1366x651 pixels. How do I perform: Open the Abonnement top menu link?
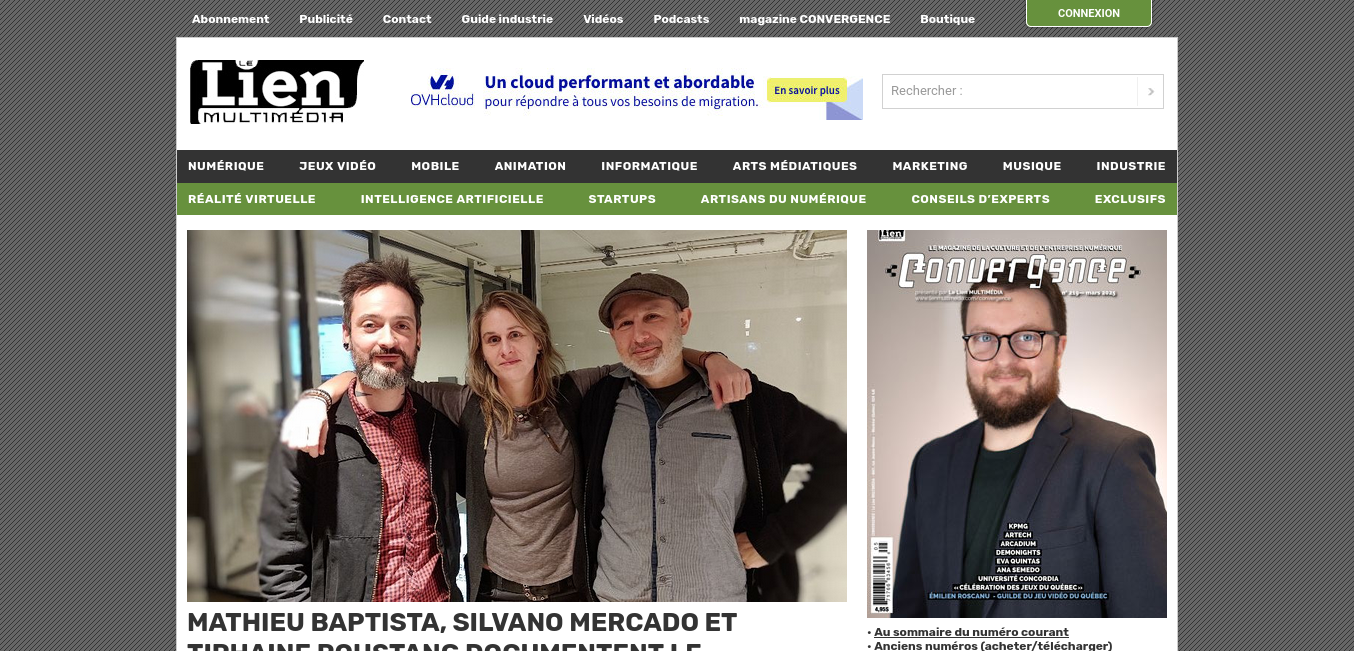[230, 19]
